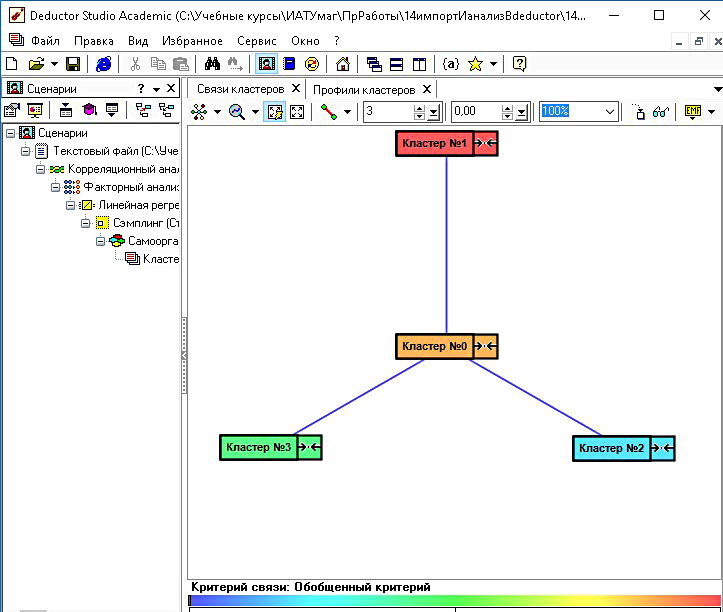Click the magnifier zoom icon

pos(237,112)
